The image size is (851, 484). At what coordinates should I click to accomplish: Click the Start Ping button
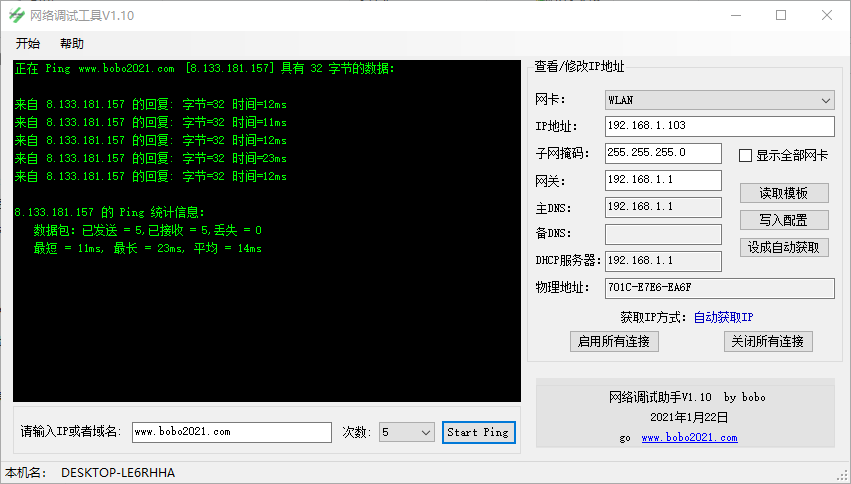click(478, 432)
